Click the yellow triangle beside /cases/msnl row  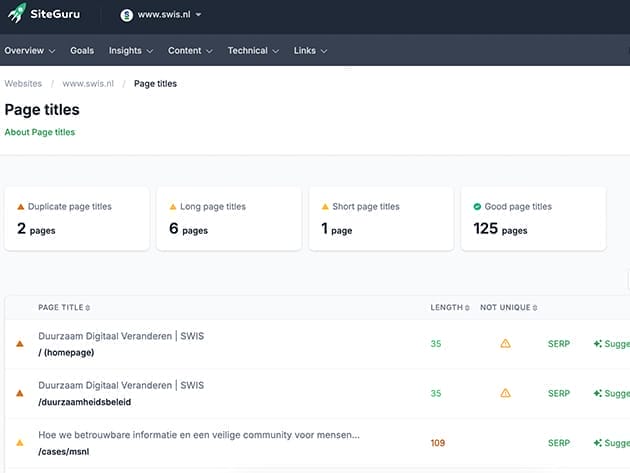[x=19, y=443]
